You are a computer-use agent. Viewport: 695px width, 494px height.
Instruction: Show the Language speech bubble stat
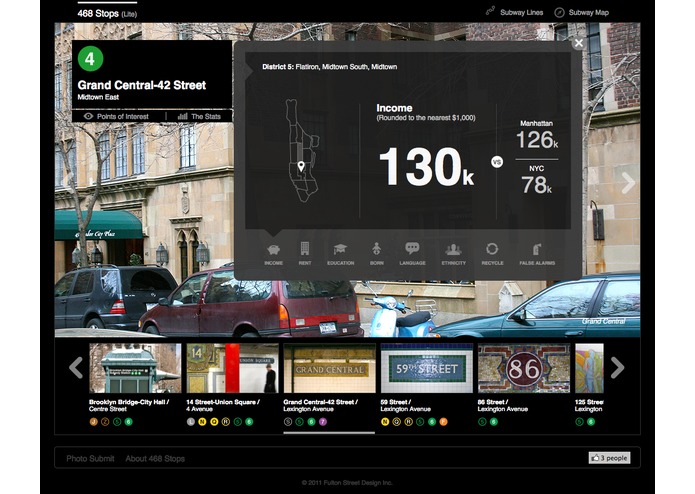pos(412,248)
